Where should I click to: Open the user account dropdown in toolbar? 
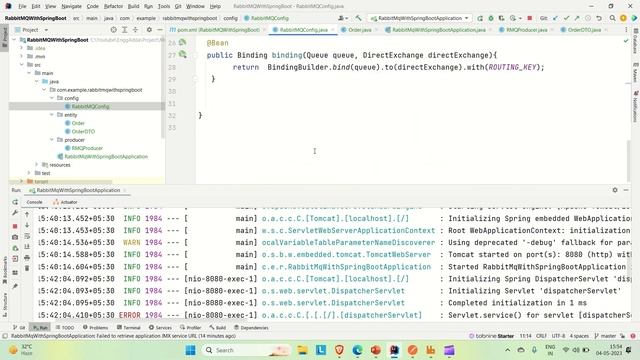[x=343, y=18]
